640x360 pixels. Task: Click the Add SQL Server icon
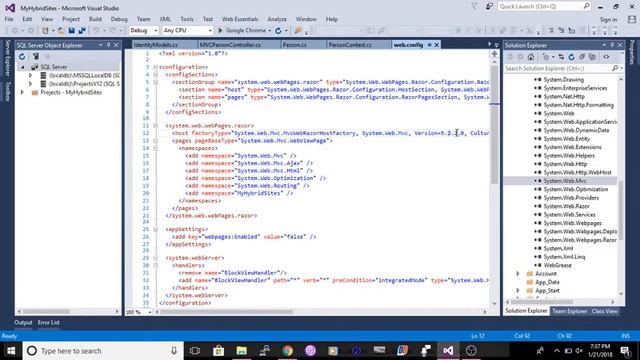coord(36,56)
